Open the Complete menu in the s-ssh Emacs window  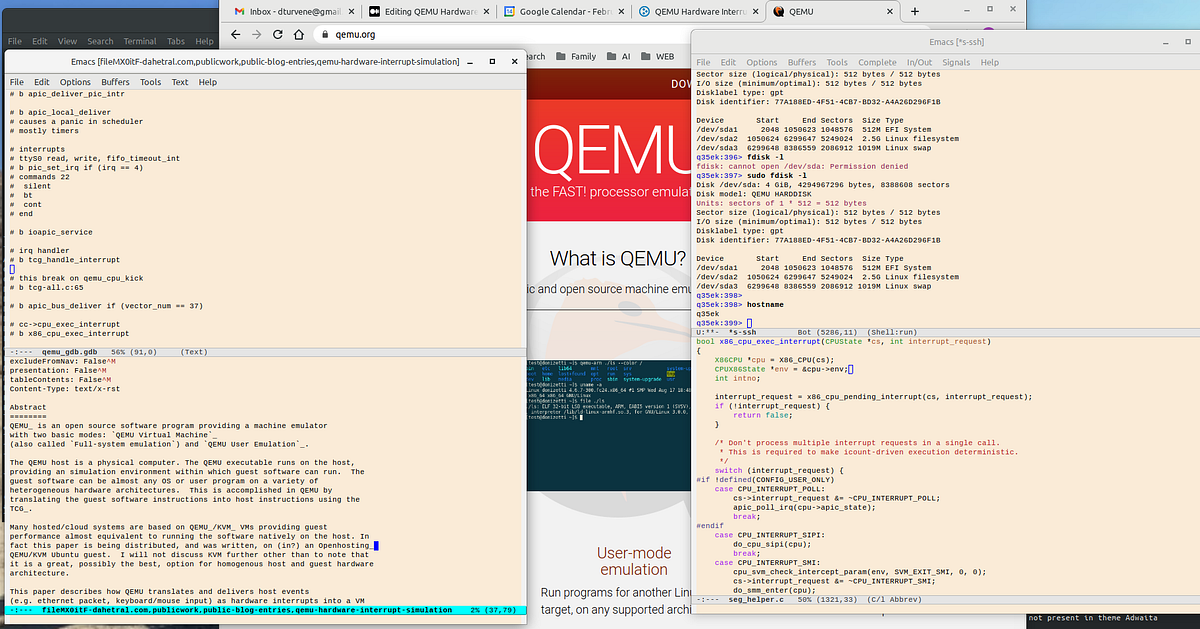(876, 62)
